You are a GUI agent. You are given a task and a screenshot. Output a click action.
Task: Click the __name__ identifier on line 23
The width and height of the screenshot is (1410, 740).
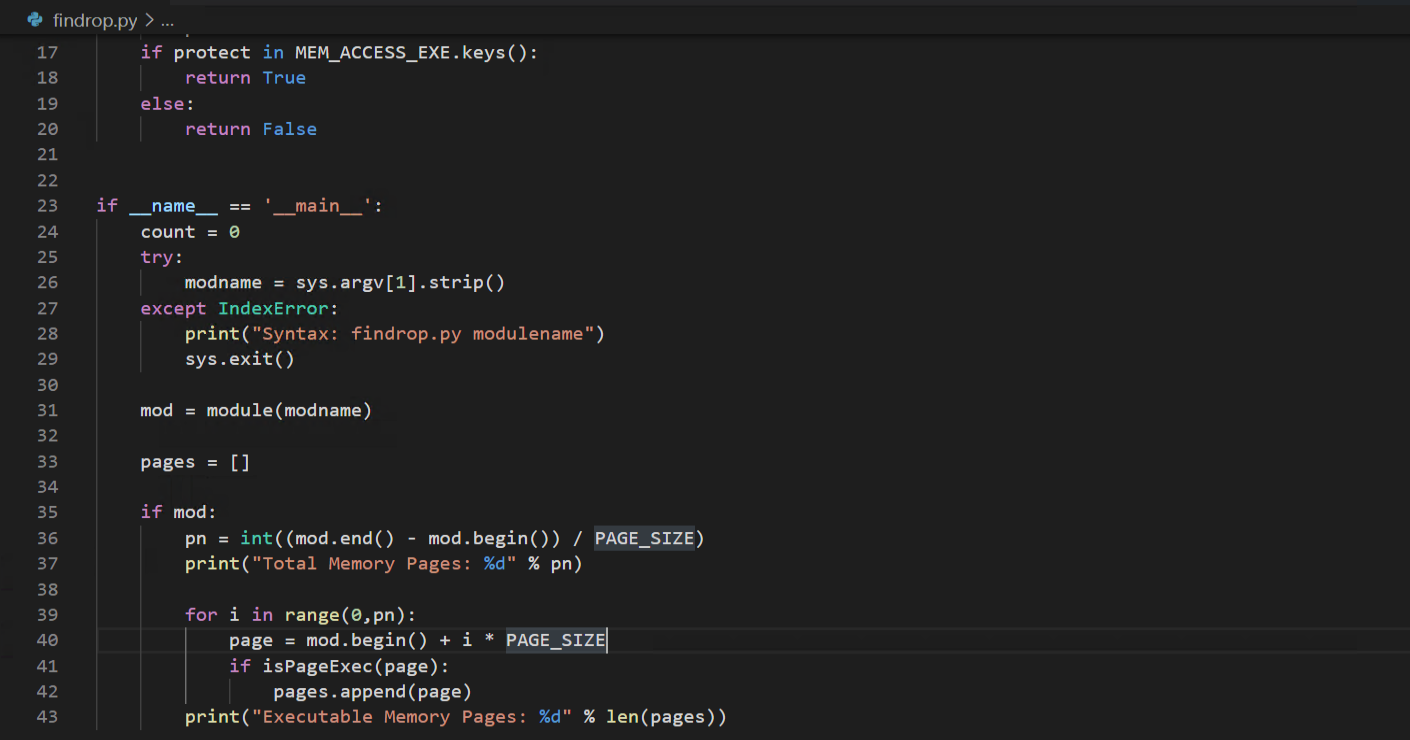click(173, 206)
